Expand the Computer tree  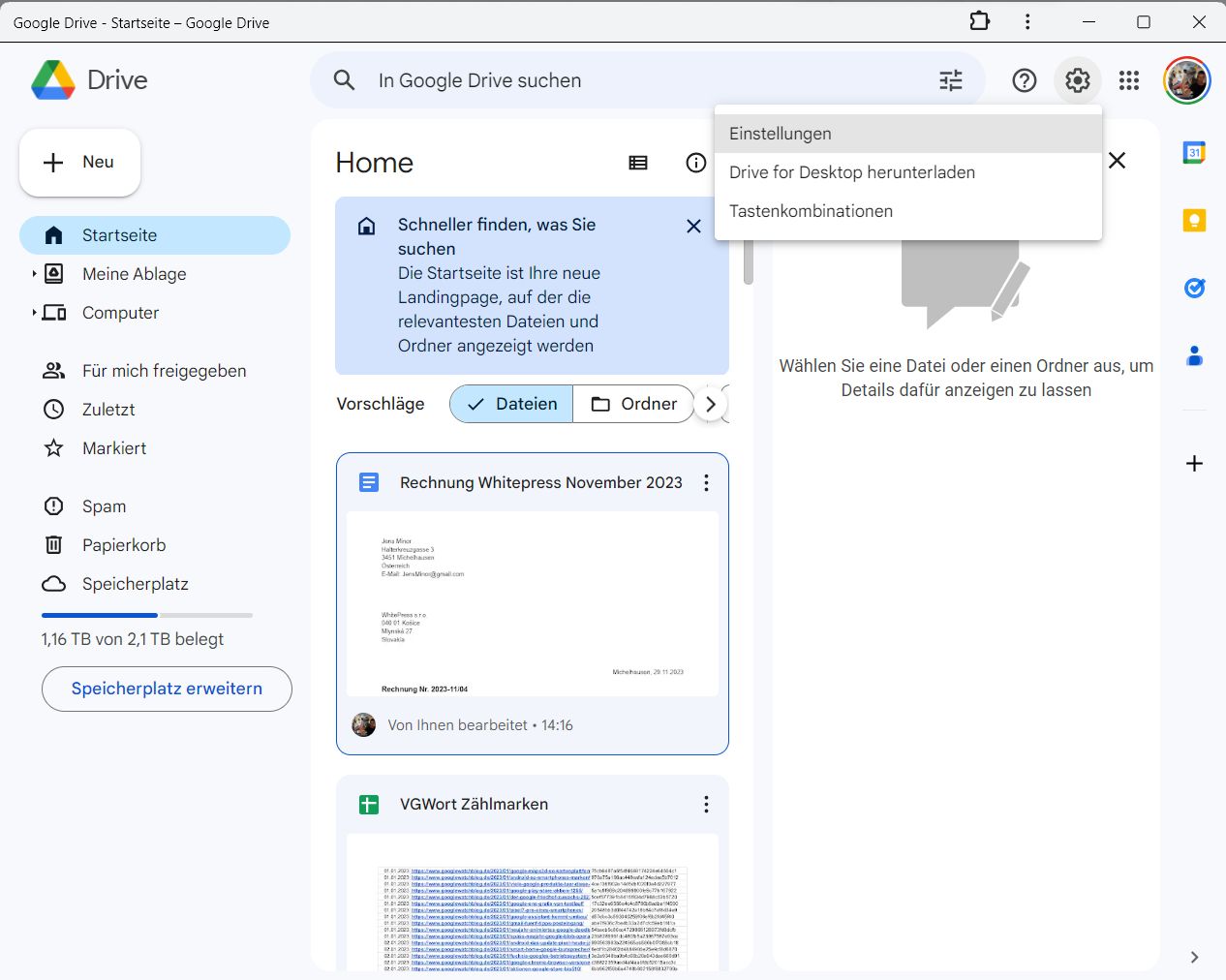pyautogui.click(x=34, y=313)
